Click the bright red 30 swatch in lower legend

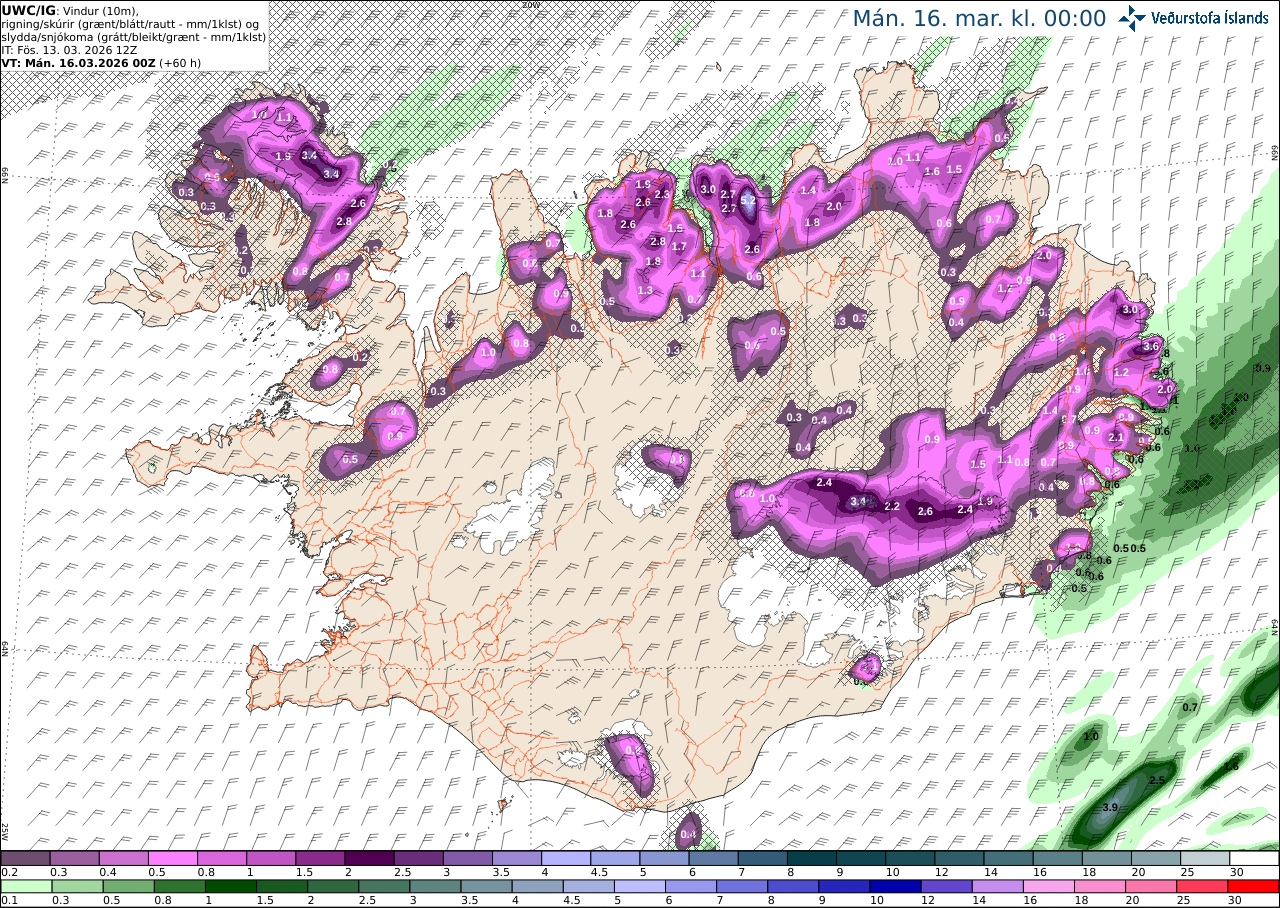click(1254, 886)
